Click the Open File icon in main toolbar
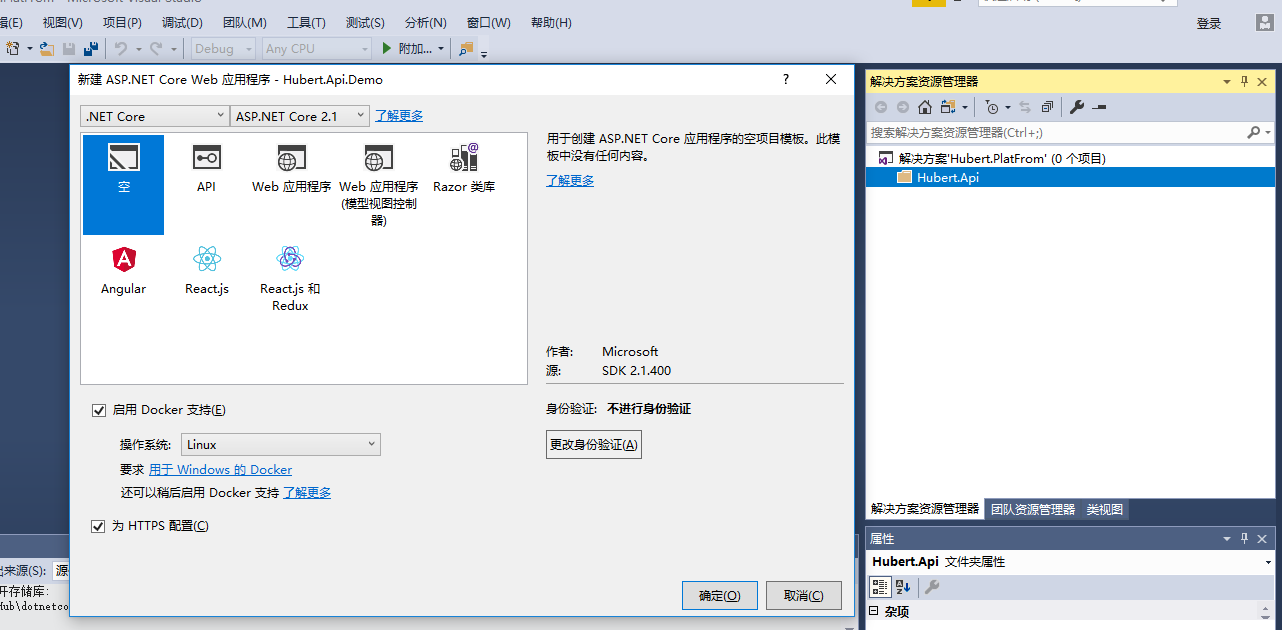The height and width of the screenshot is (630, 1282). (46, 48)
